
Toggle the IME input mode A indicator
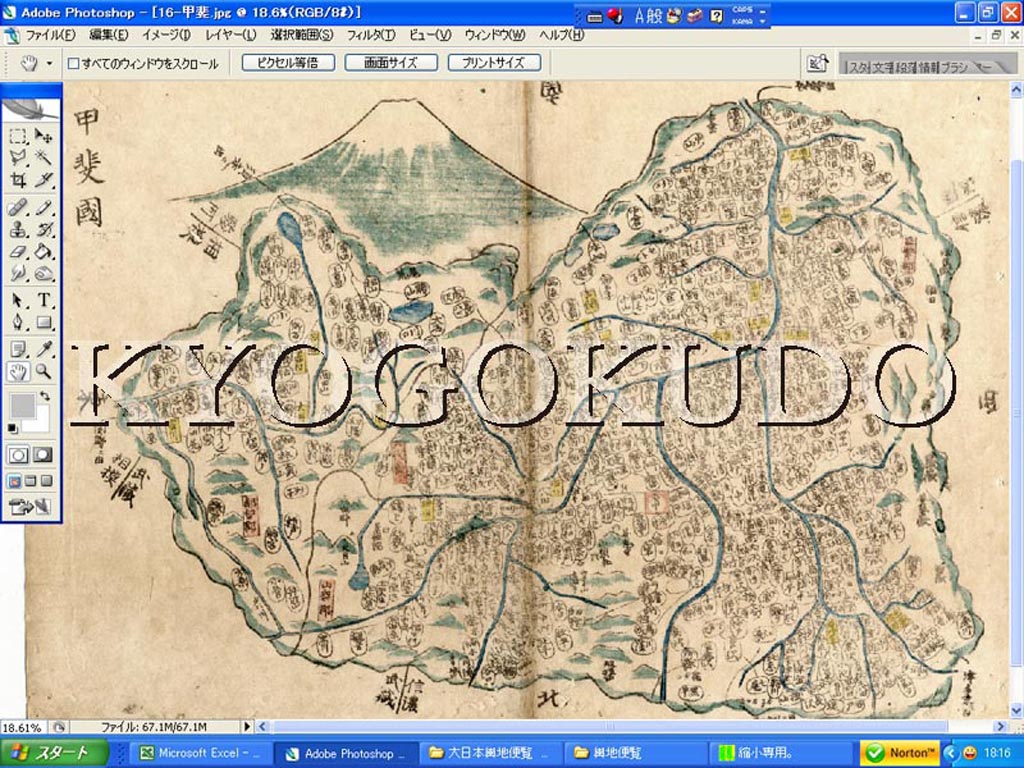pyautogui.click(x=639, y=16)
